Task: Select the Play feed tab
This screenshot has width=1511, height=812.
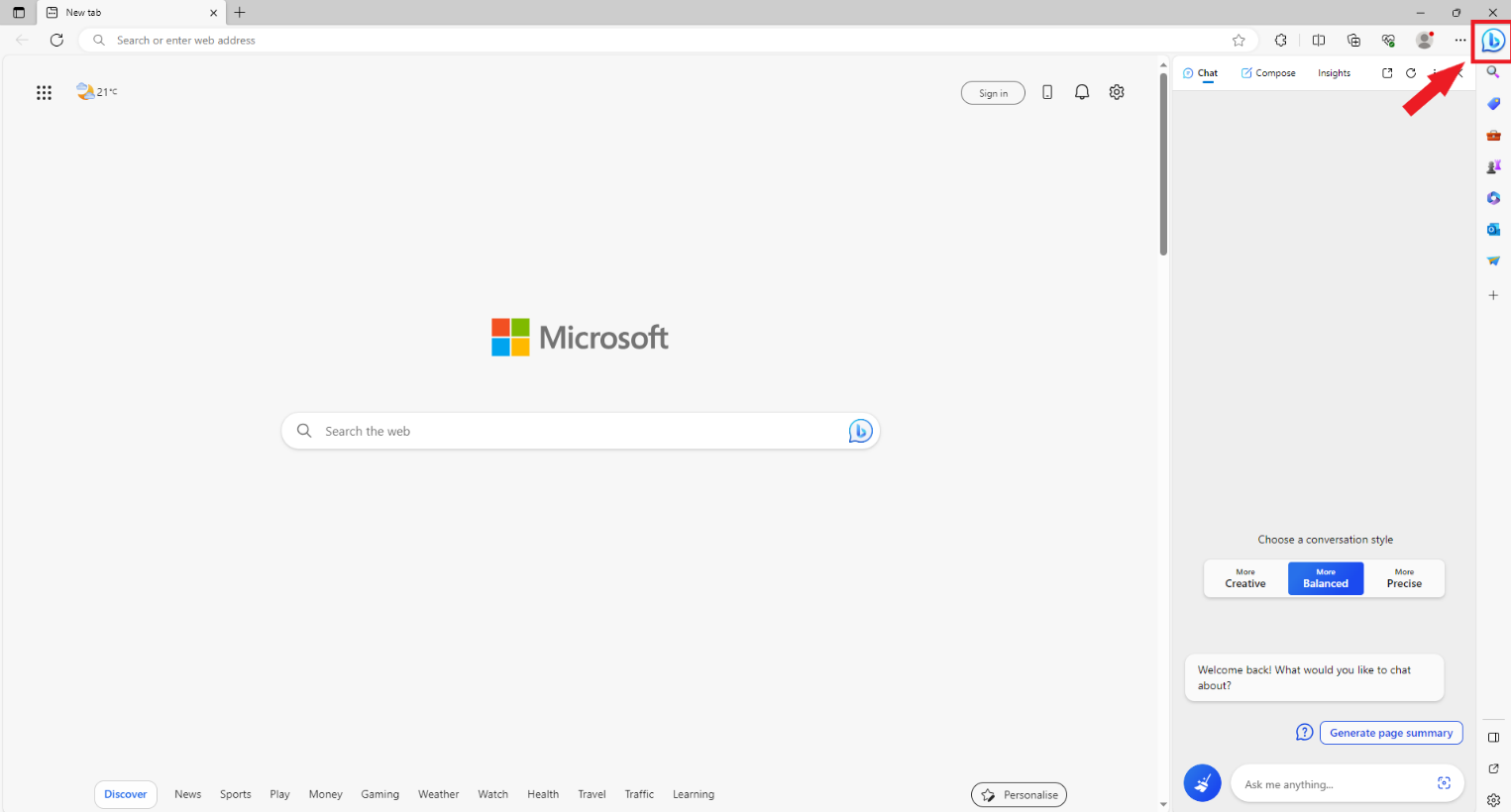Action: pos(279,794)
